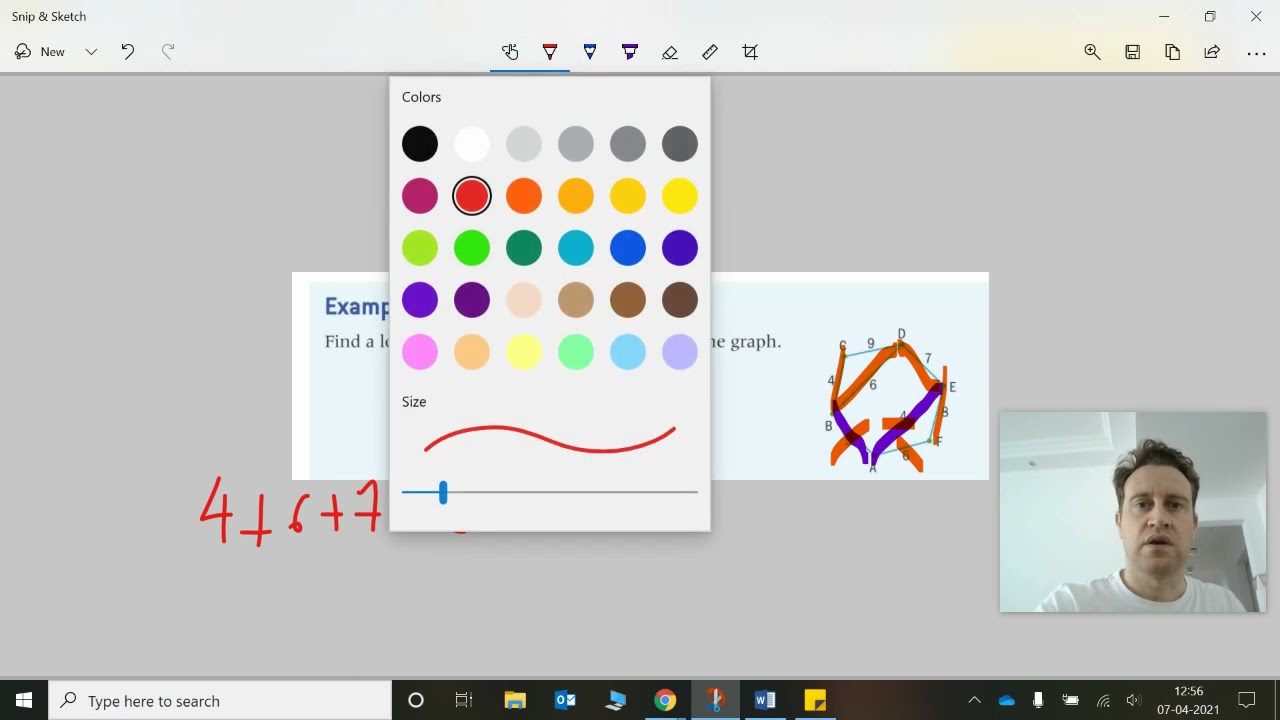Click the webcam video thumbnail

1133,512
